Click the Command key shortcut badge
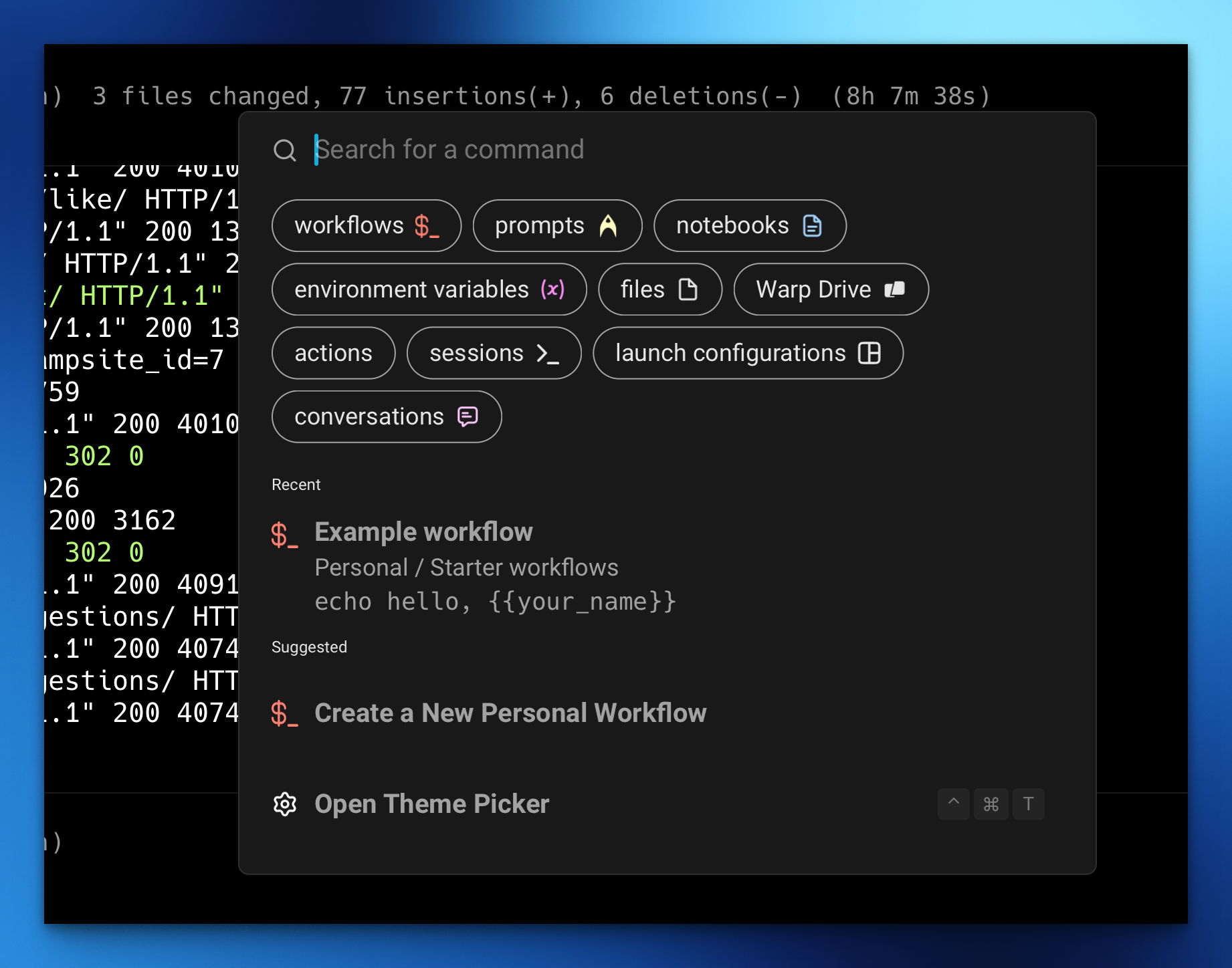 coord(991,804)
